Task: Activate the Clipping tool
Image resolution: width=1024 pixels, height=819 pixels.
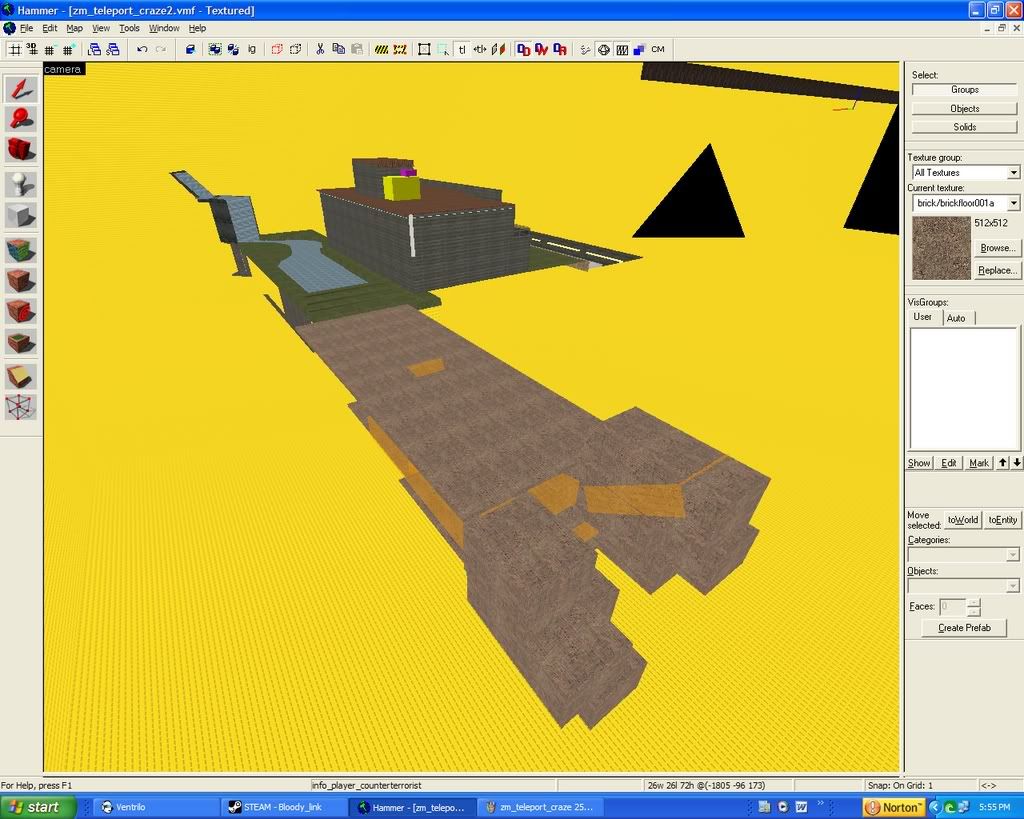Action: coord(21,376)
